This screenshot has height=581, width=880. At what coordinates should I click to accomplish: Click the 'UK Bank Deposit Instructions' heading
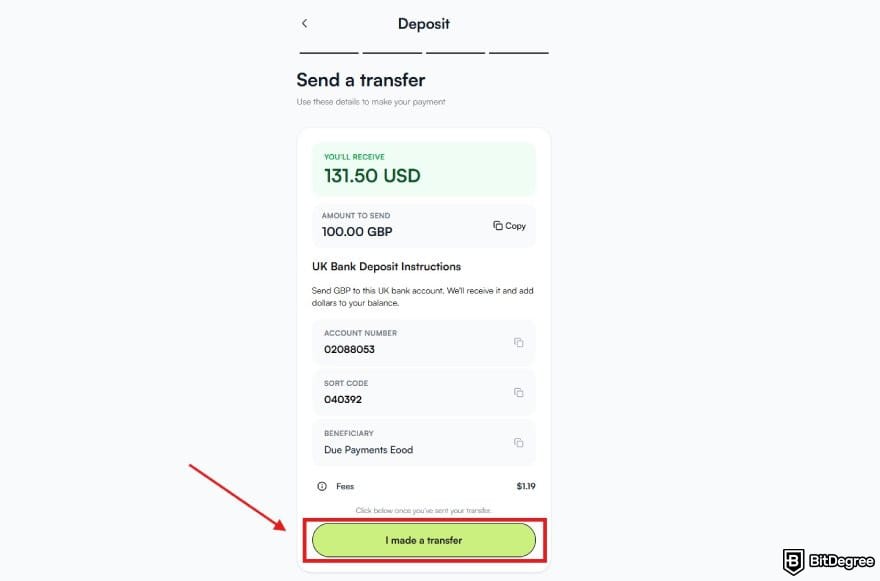(x=386, y=267)
